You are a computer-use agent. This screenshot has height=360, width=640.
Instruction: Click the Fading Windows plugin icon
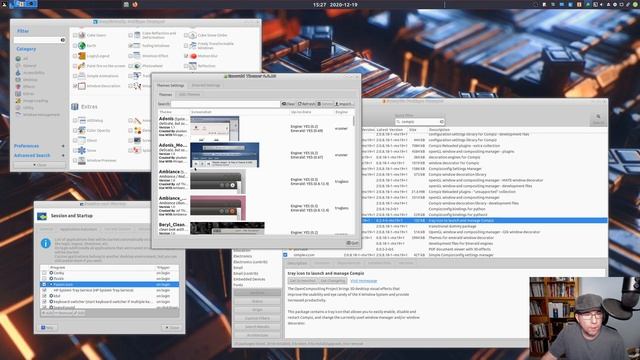[x=137, y=45]
